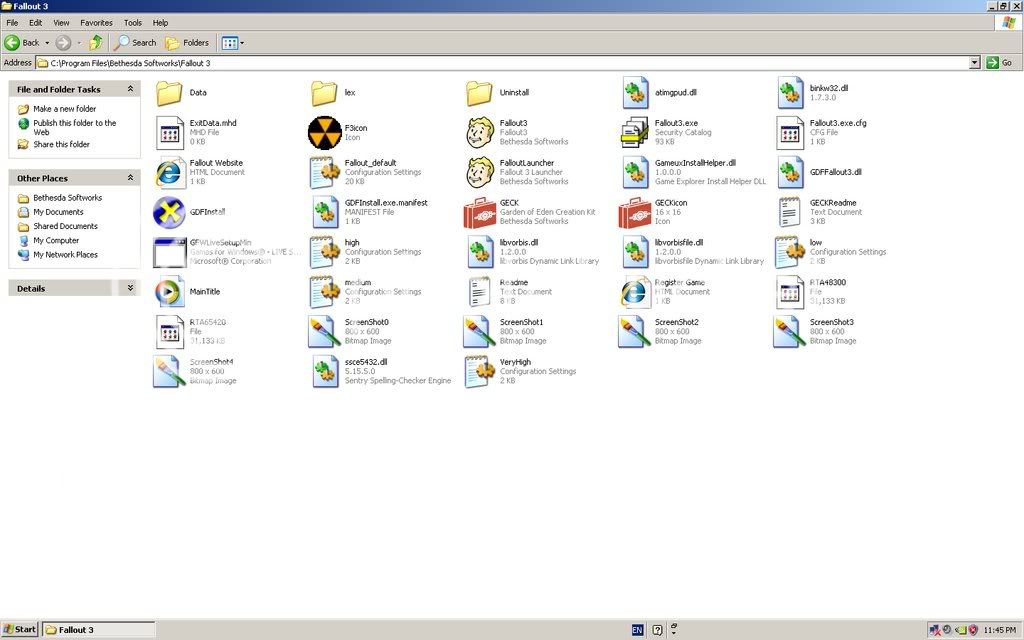Open the Tools menu
This screenshot has height=640, width=1024.
coord(133,22)
